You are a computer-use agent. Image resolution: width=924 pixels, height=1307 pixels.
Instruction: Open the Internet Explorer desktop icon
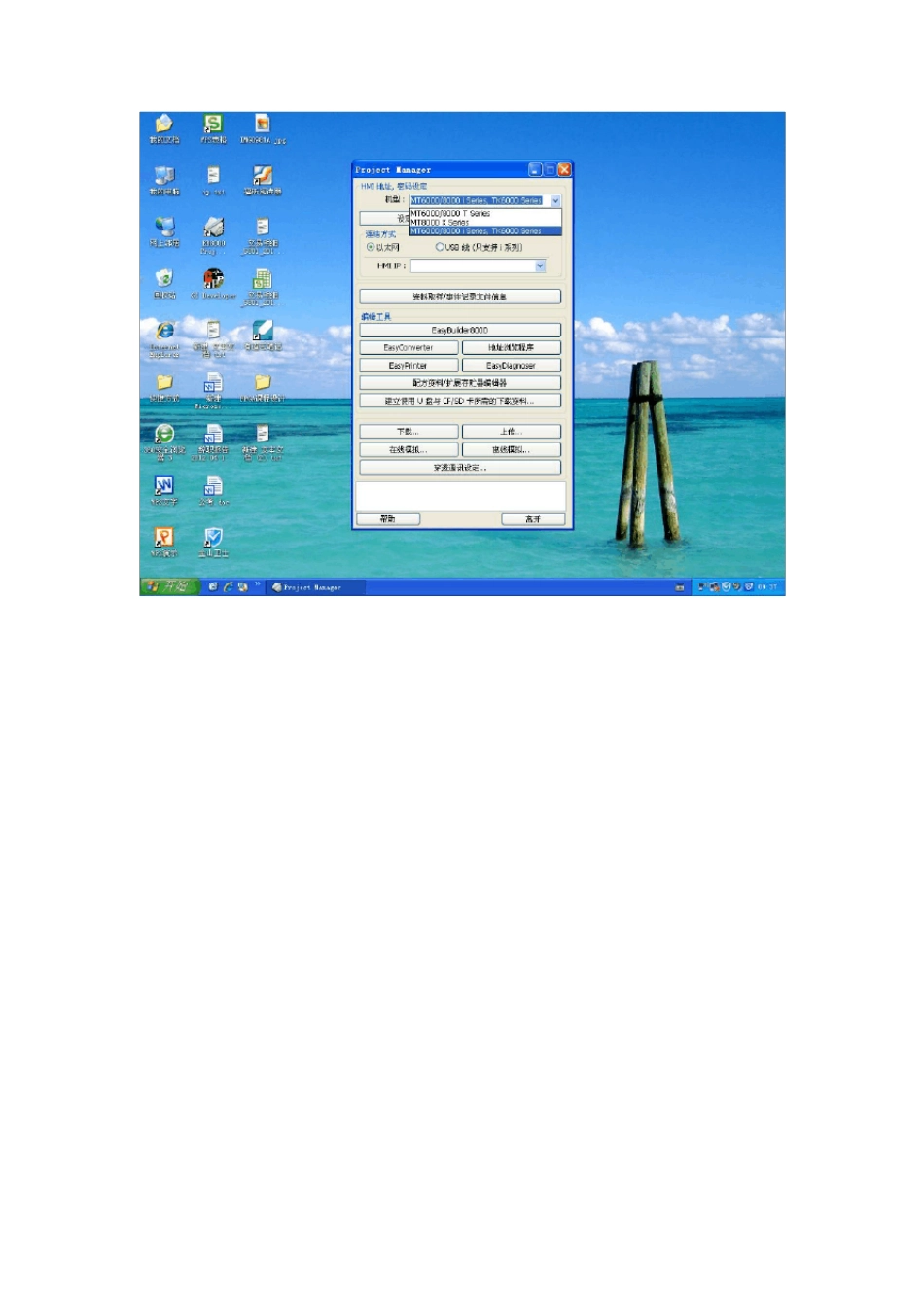pyautogui.click(x=165, y=333)
